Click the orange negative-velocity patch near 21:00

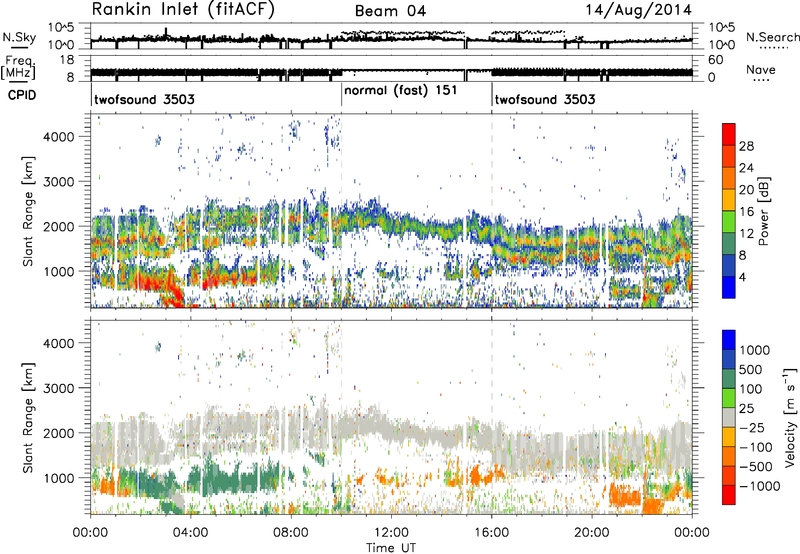[x=626, y=495]
